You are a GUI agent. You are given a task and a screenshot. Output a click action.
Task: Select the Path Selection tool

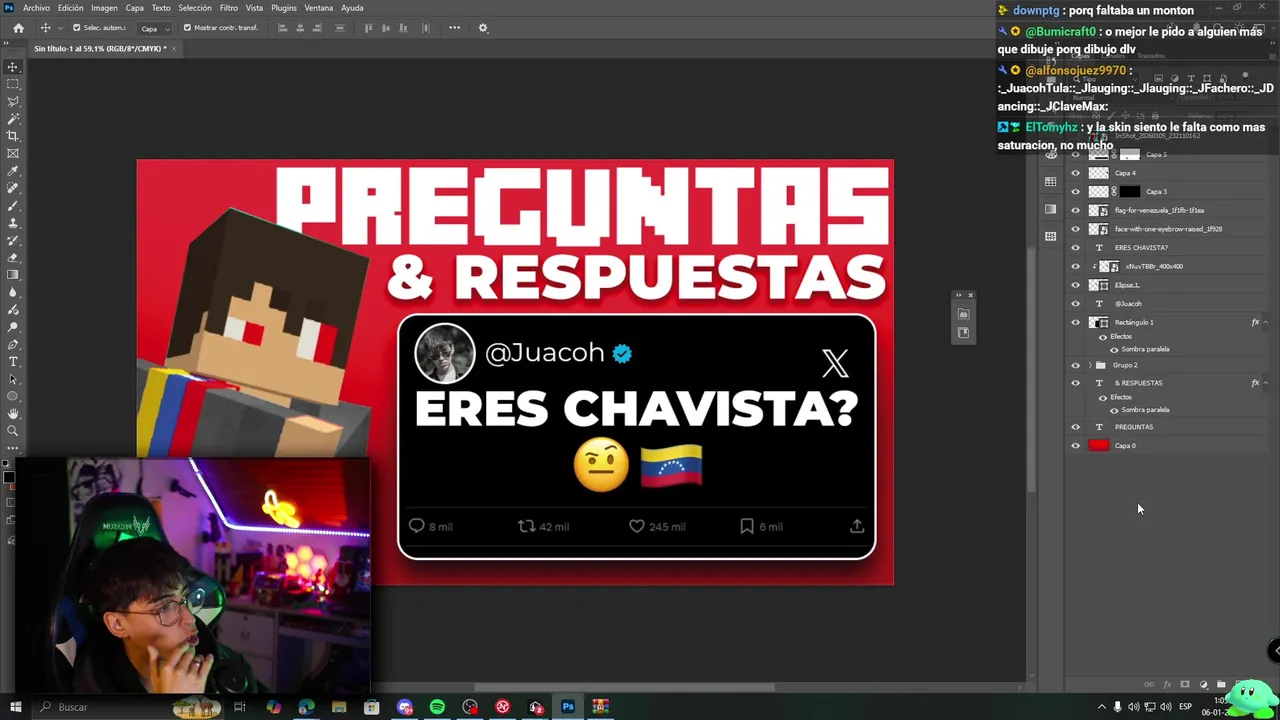pyautogui.click(x=13, y=379)
